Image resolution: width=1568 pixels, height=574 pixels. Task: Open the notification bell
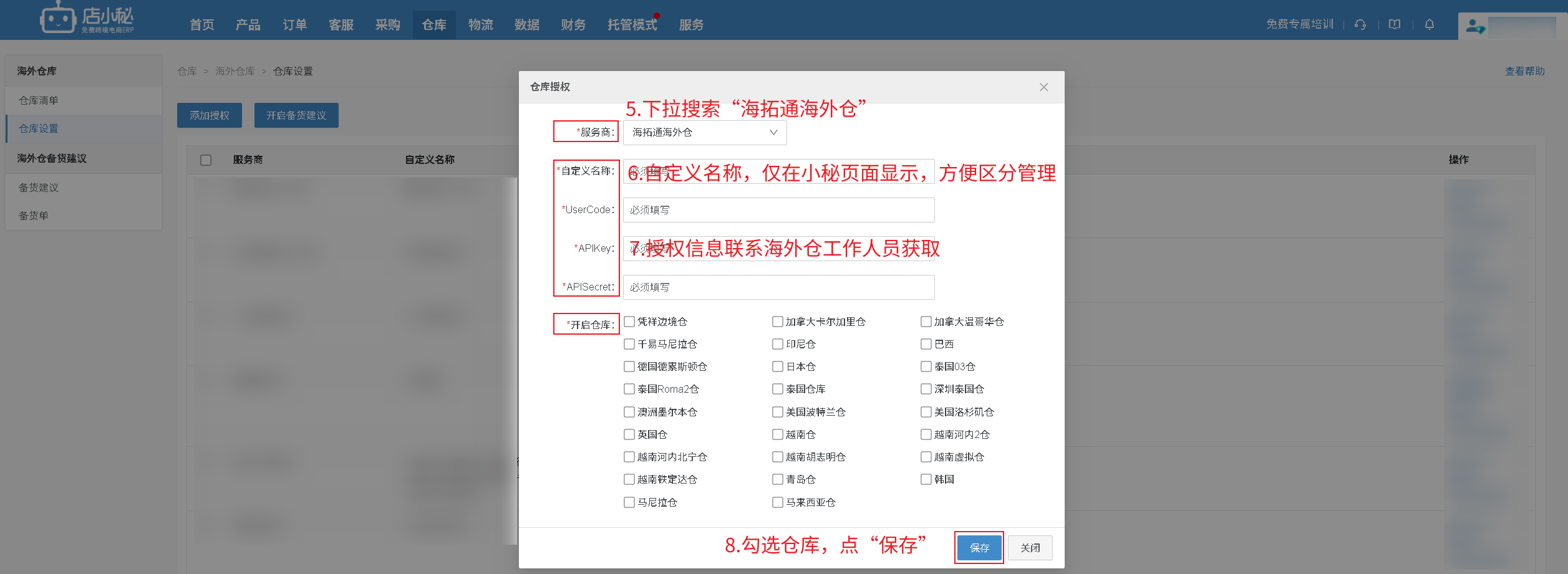pyautogui.click(x=1430, y=24)
